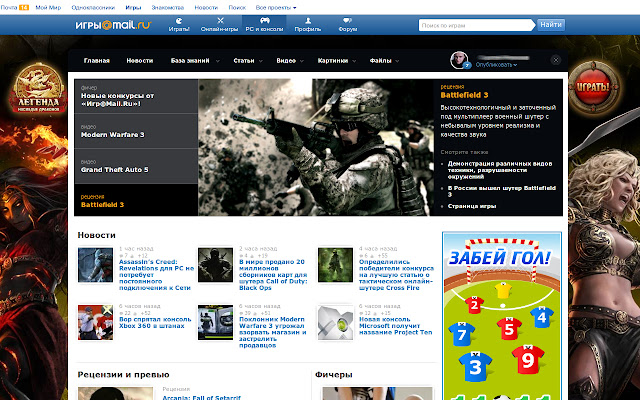This screenshot has width=640, height=400.
Task: Click the Найти search button
Action: coord(551,25)
